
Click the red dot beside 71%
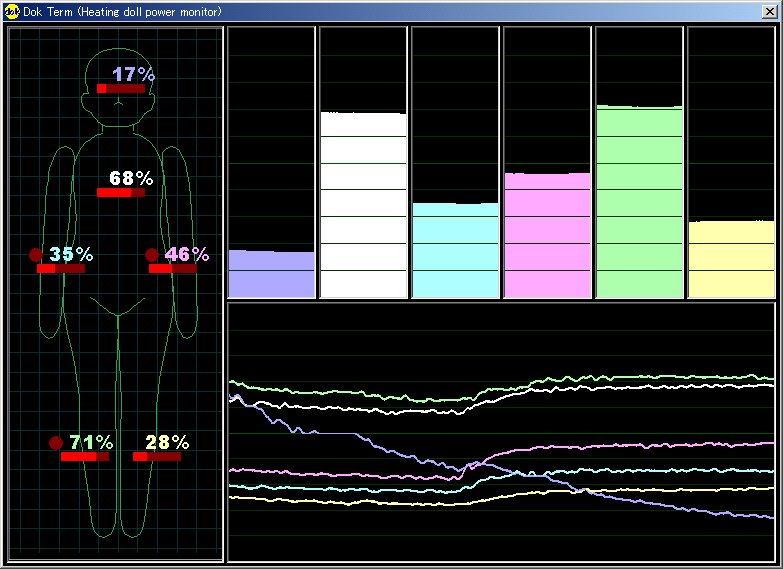(56, 443)
